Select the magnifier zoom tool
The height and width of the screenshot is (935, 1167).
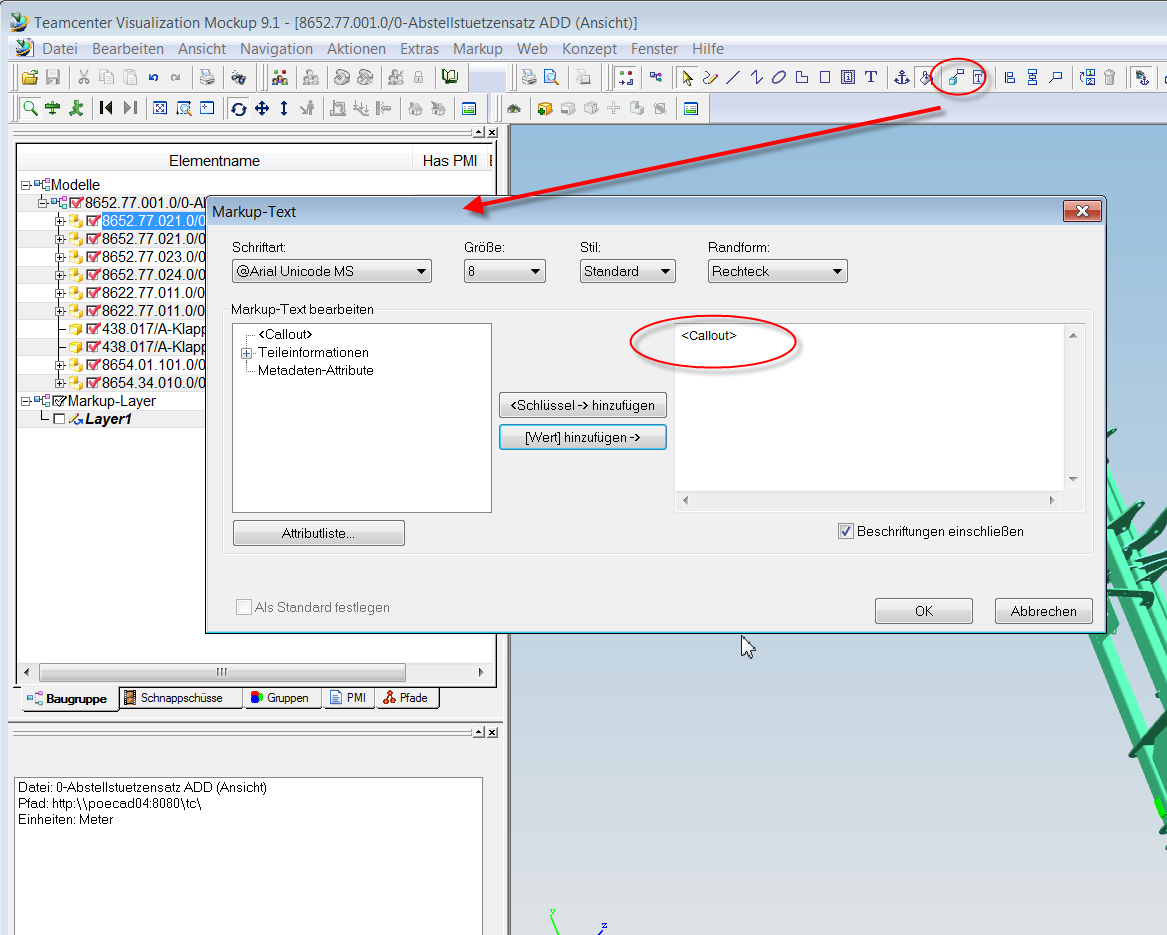point(30,109)
